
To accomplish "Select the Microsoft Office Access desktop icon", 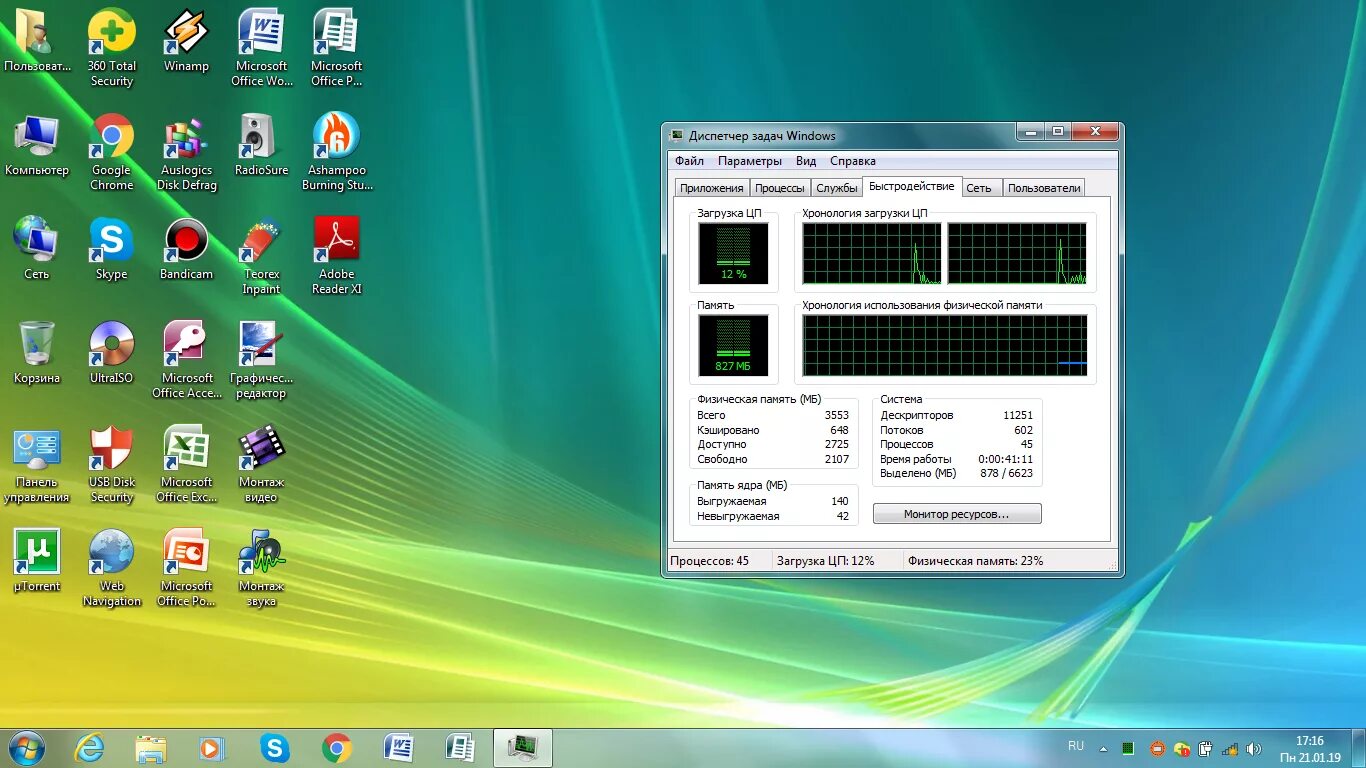I will pos(186,360).
